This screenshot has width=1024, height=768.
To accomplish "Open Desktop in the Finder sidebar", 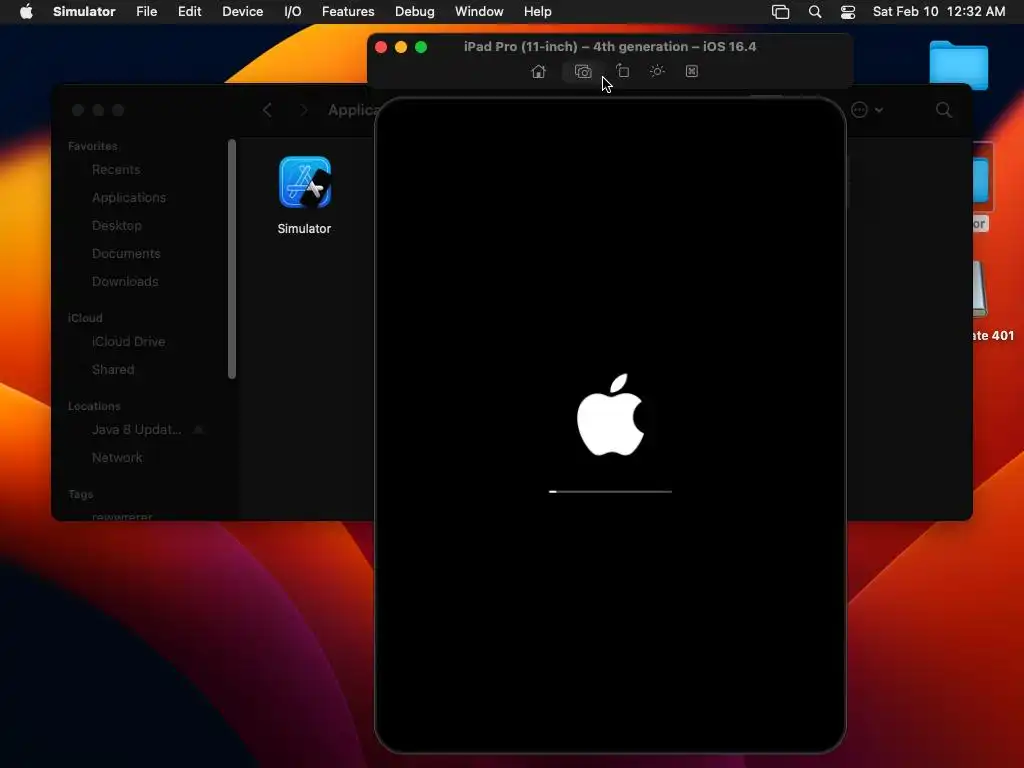I will pos(116,226).
